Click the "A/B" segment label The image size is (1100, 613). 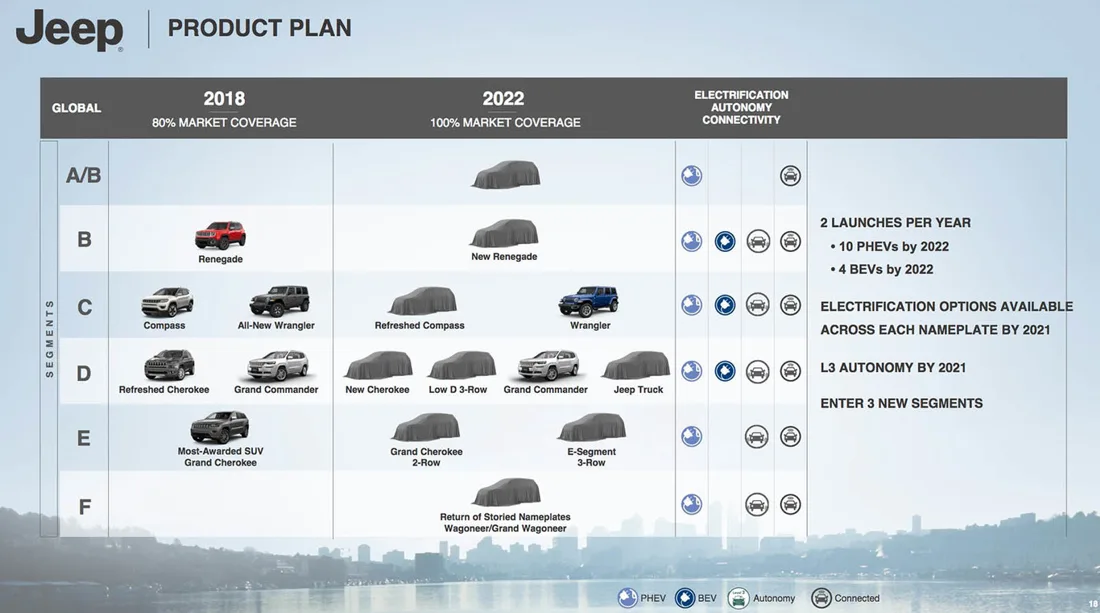point(83,175)
